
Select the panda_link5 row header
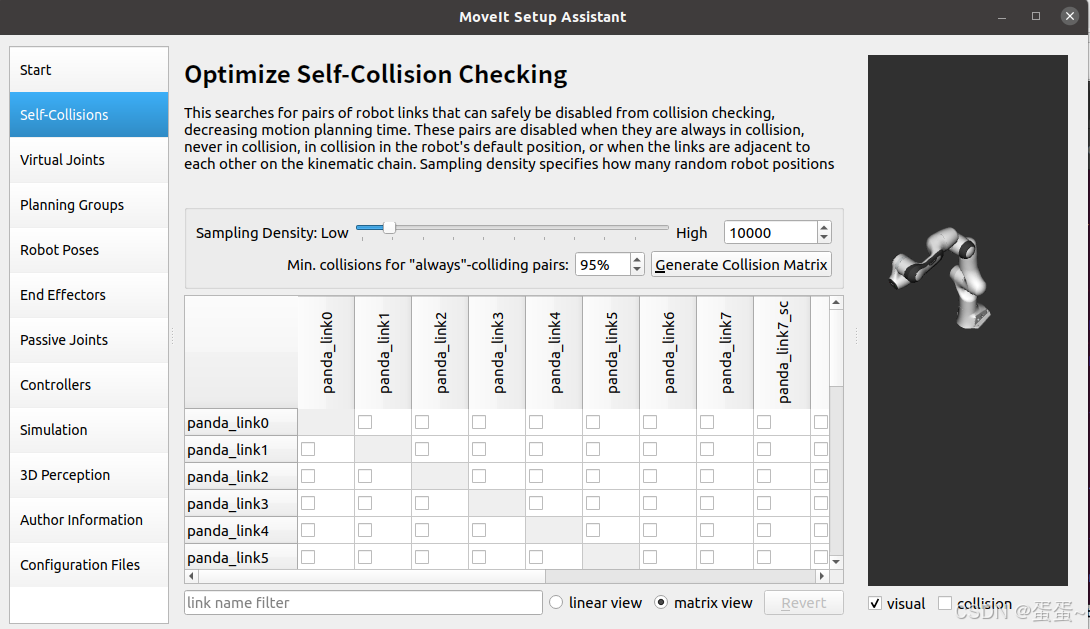(x=241, y=557)
